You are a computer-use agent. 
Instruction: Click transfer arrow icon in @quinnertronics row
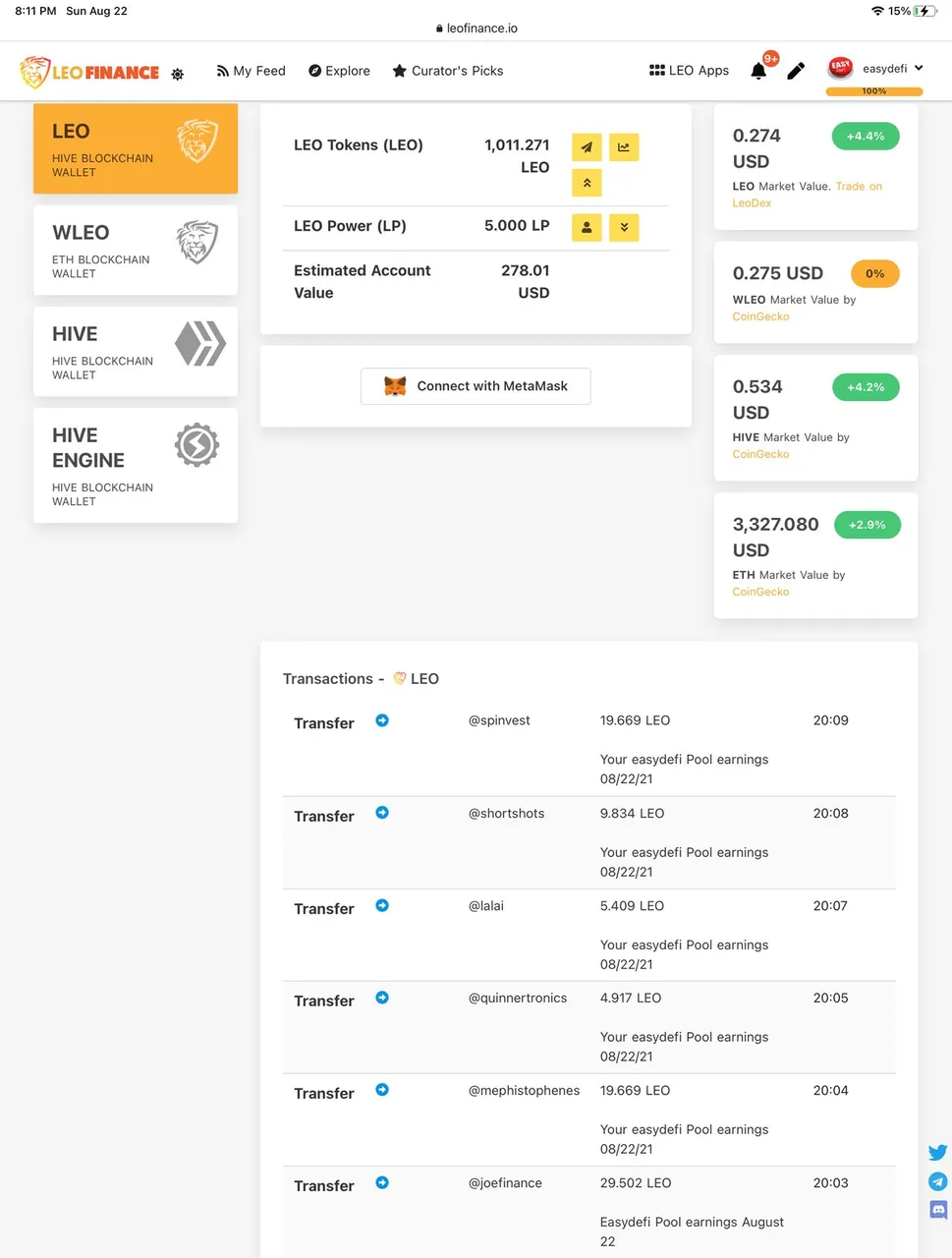[x=382, y=998]
